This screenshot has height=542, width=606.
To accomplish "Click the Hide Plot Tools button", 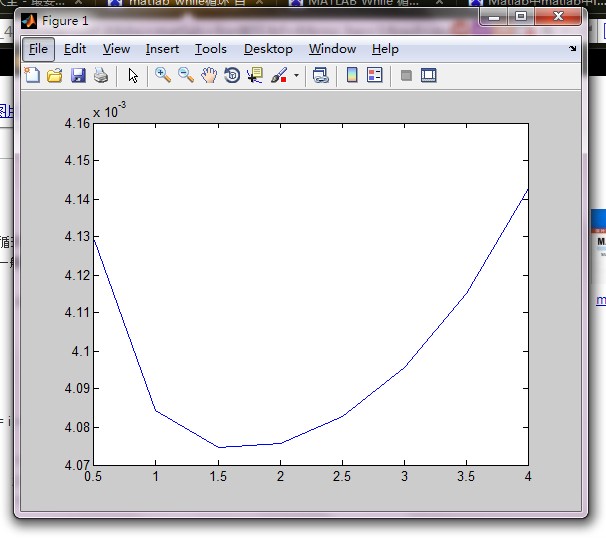I will click(406, 75).
